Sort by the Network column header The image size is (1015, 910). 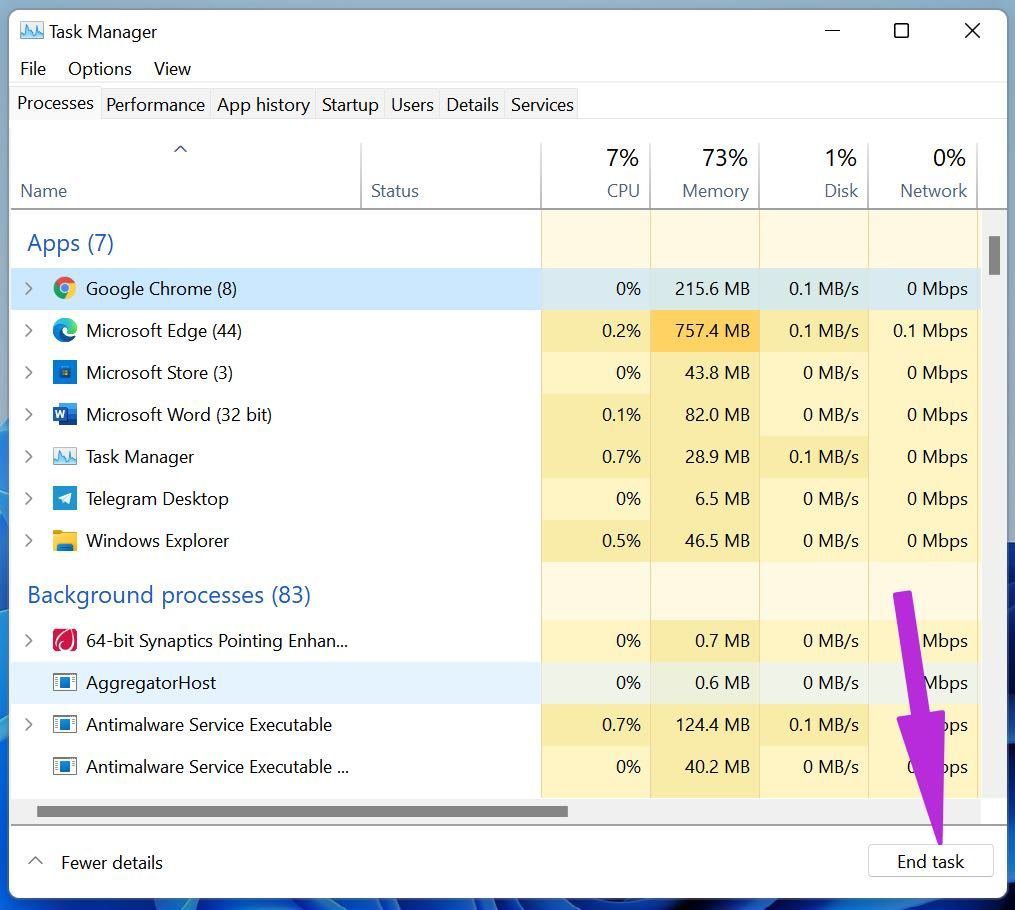922,175
